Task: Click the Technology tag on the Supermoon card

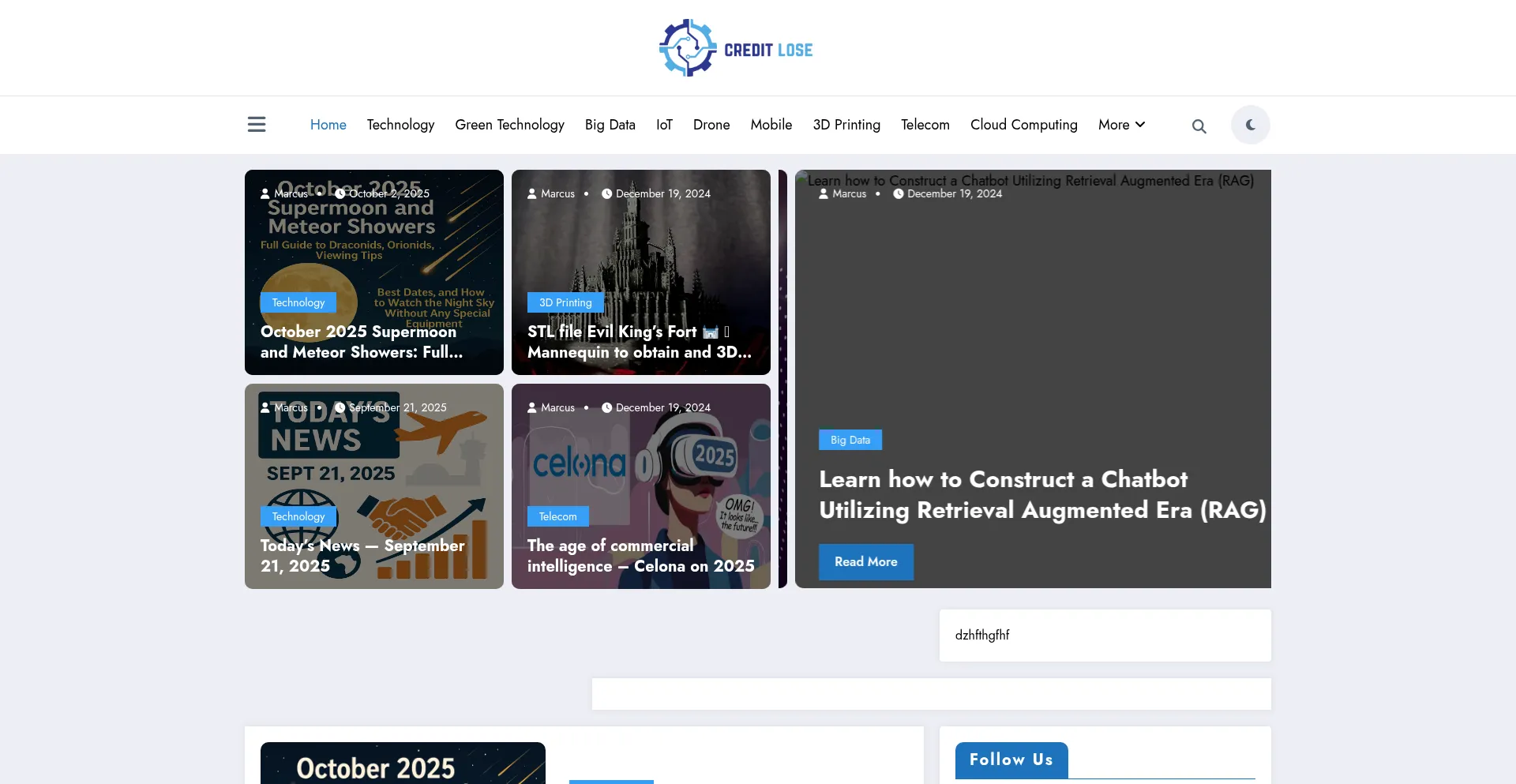Action: [298, 302]
